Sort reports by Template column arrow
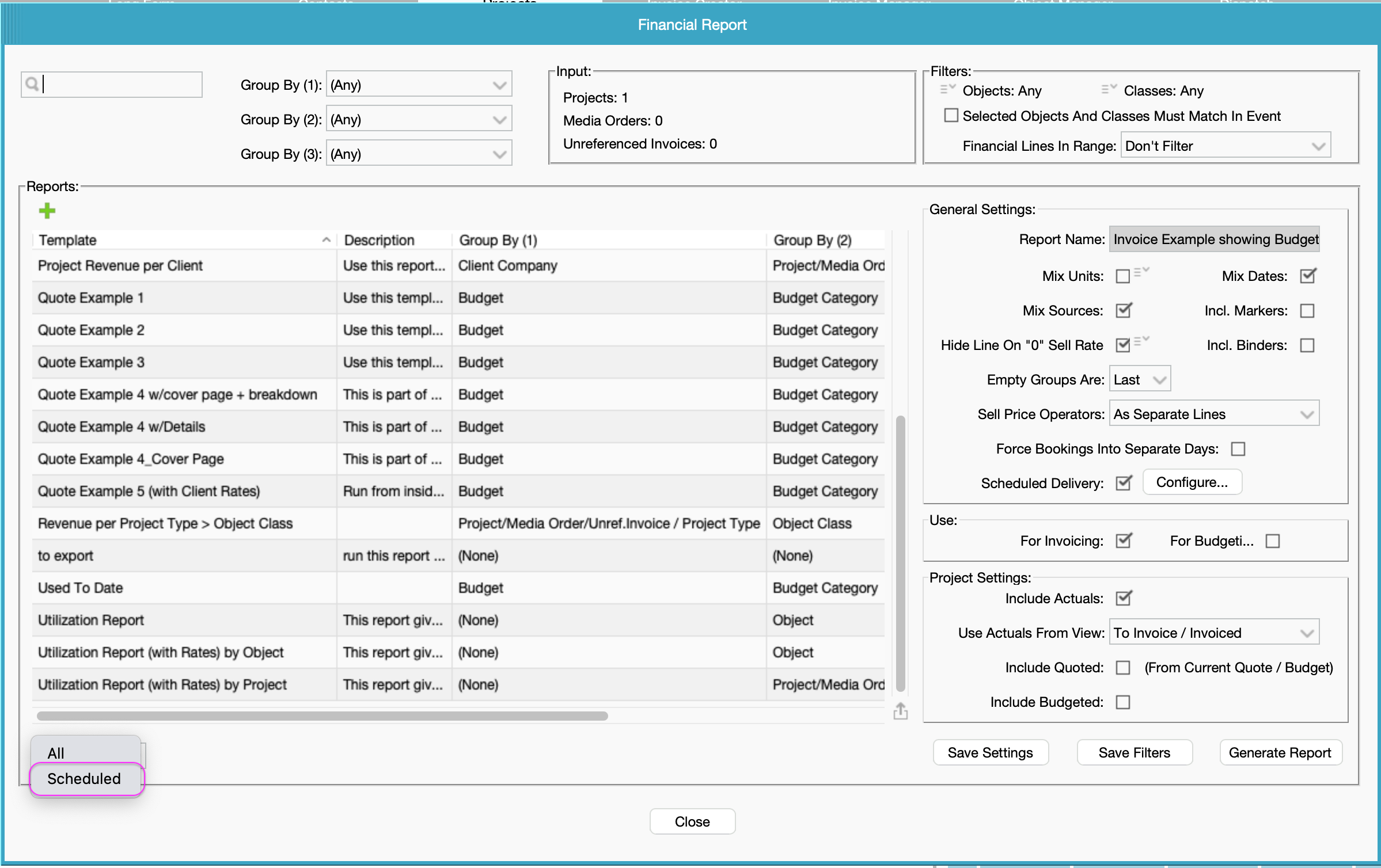 [326, 240]
